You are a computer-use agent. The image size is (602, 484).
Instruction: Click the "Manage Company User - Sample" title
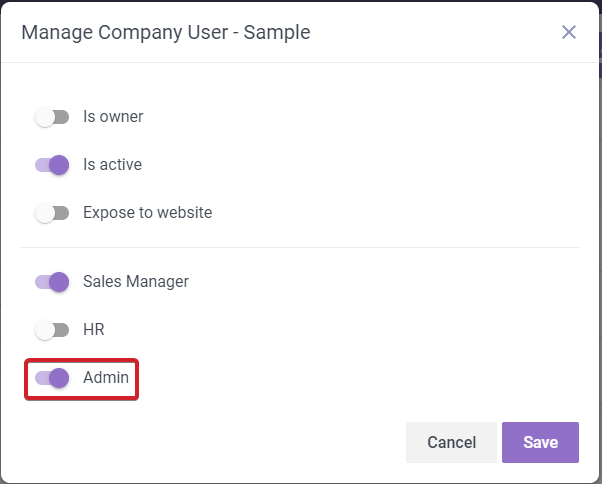click(166, 32)
